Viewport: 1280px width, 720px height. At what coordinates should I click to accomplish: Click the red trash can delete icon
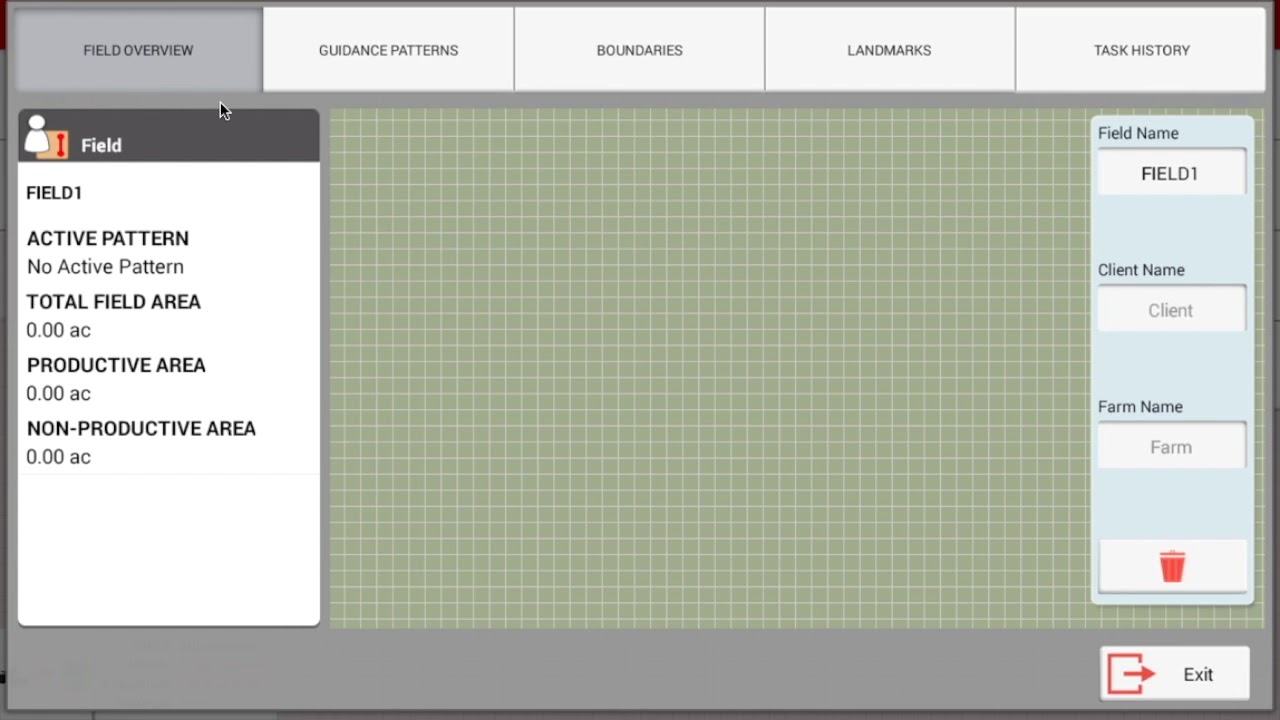coord(1172,567)
